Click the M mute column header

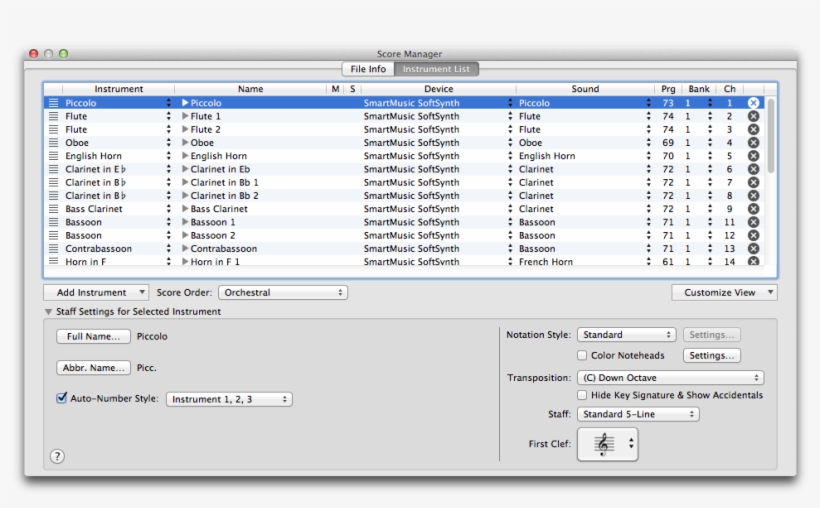click(335, 89)
